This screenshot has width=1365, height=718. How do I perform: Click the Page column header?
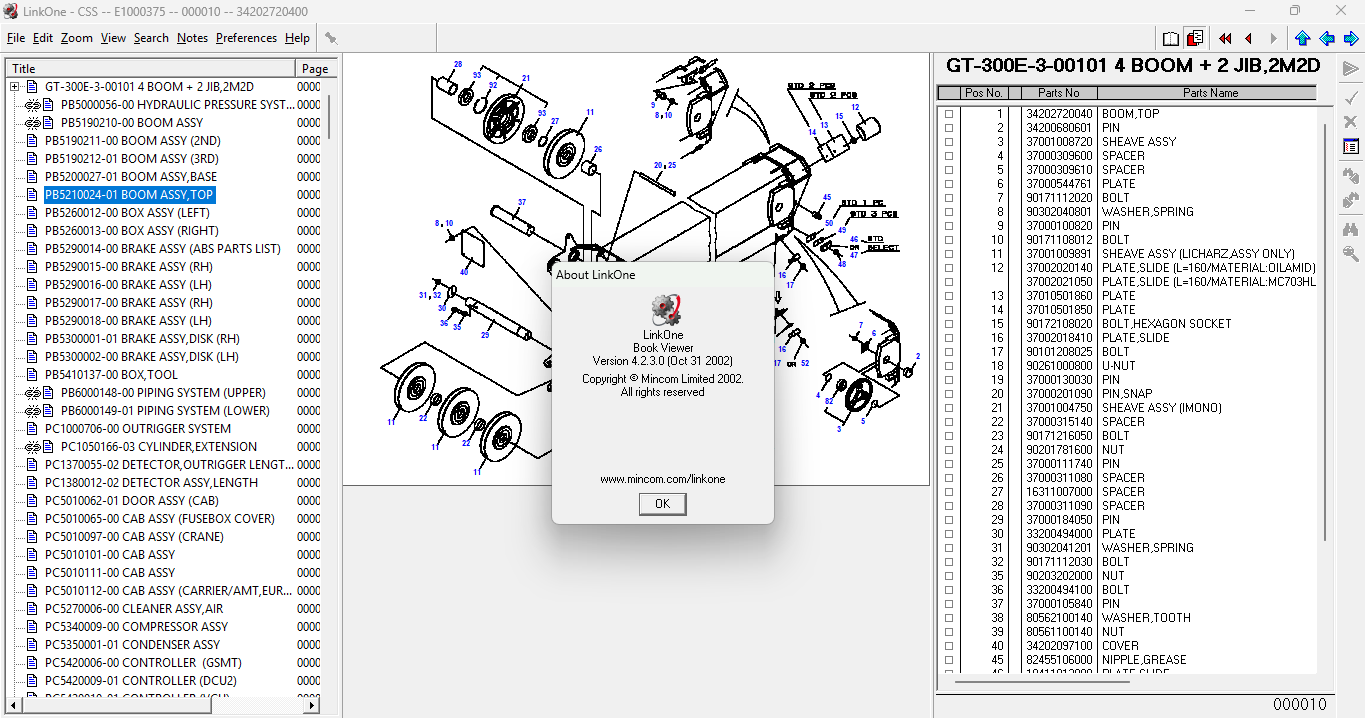click(x=315, y=69)
